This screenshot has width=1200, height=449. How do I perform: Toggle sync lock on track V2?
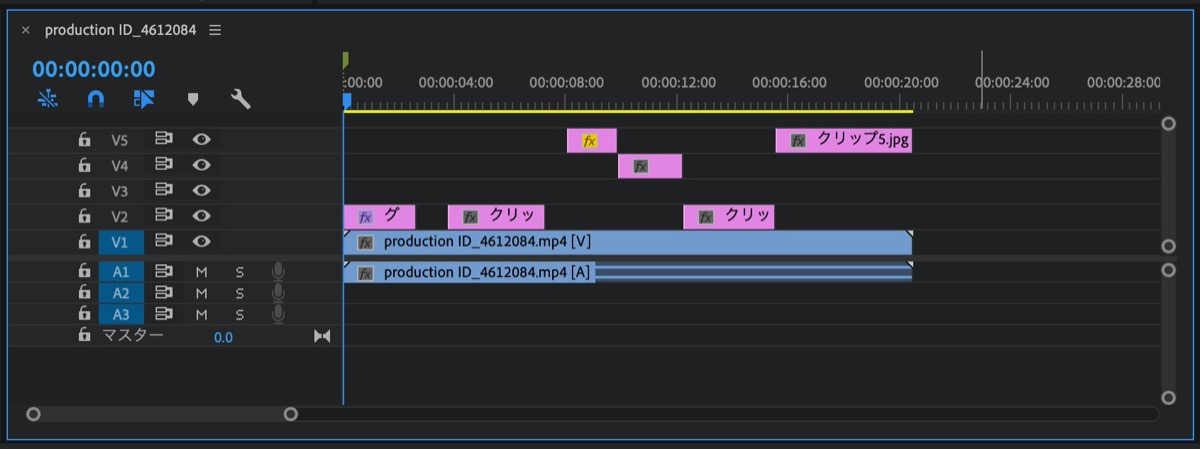[x=165, y=215]
